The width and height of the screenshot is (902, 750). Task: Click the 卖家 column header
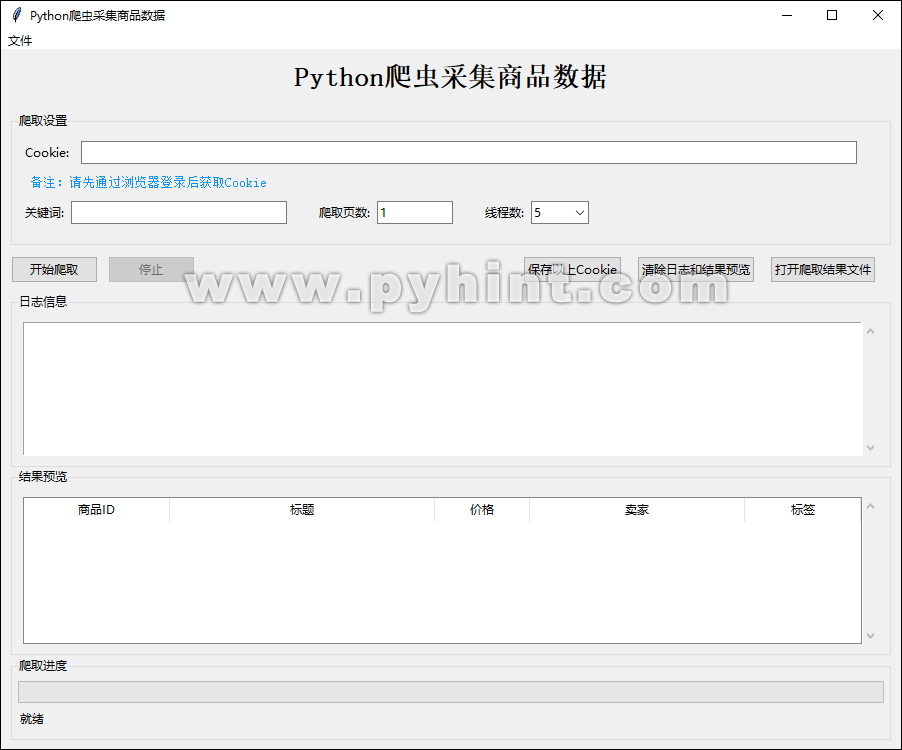(x=637, y=509)
